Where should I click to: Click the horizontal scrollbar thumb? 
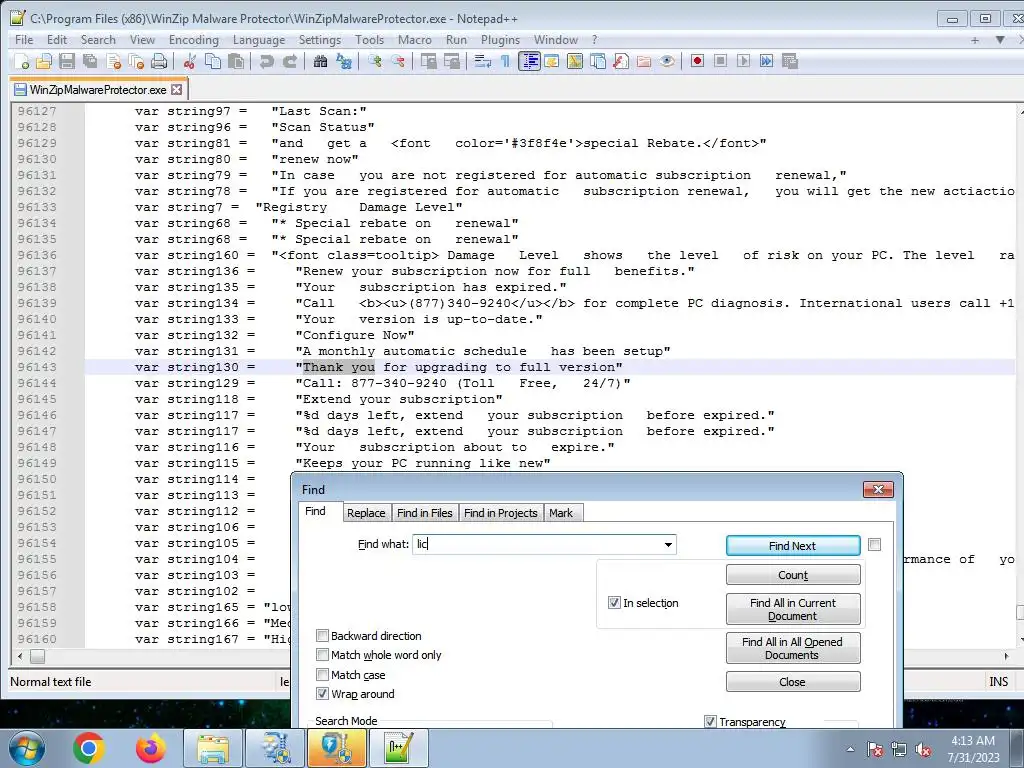37,656
